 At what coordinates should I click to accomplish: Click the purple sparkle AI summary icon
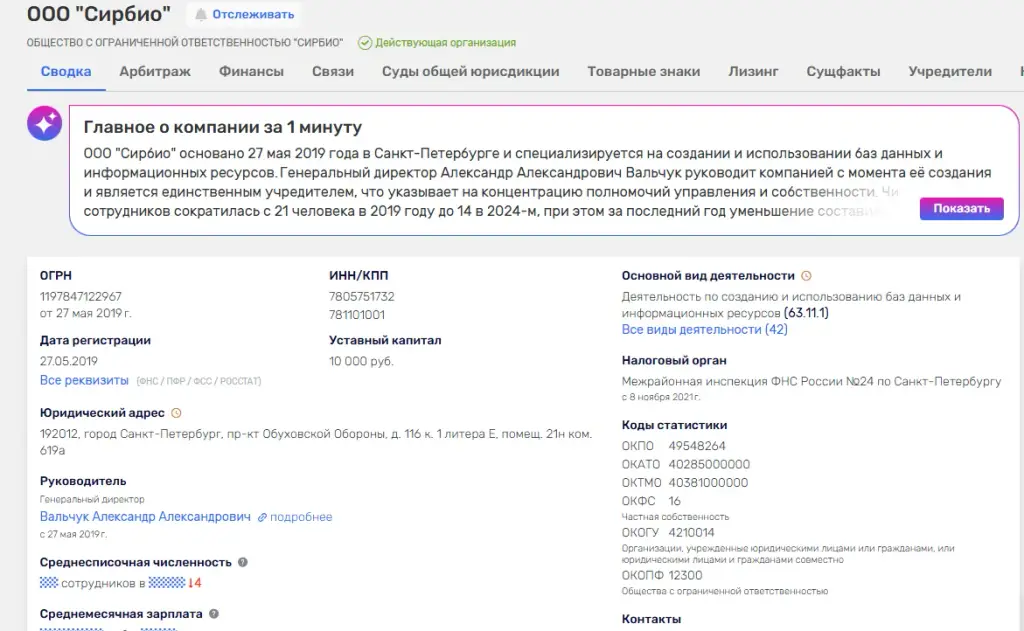[44, 123]
